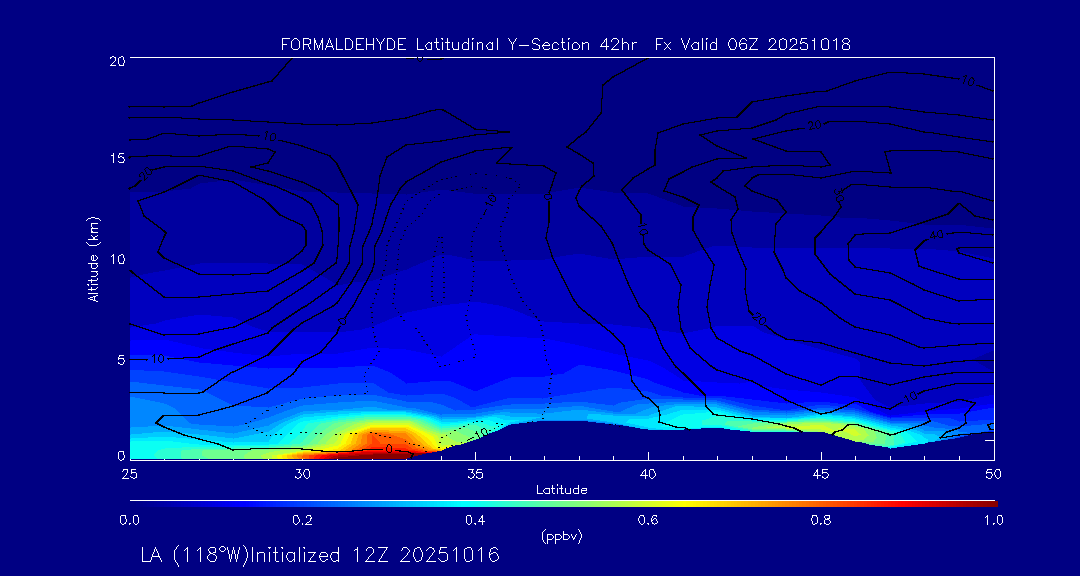
Task: Click the colorbar label '0.0'
Action: [129, 520]
